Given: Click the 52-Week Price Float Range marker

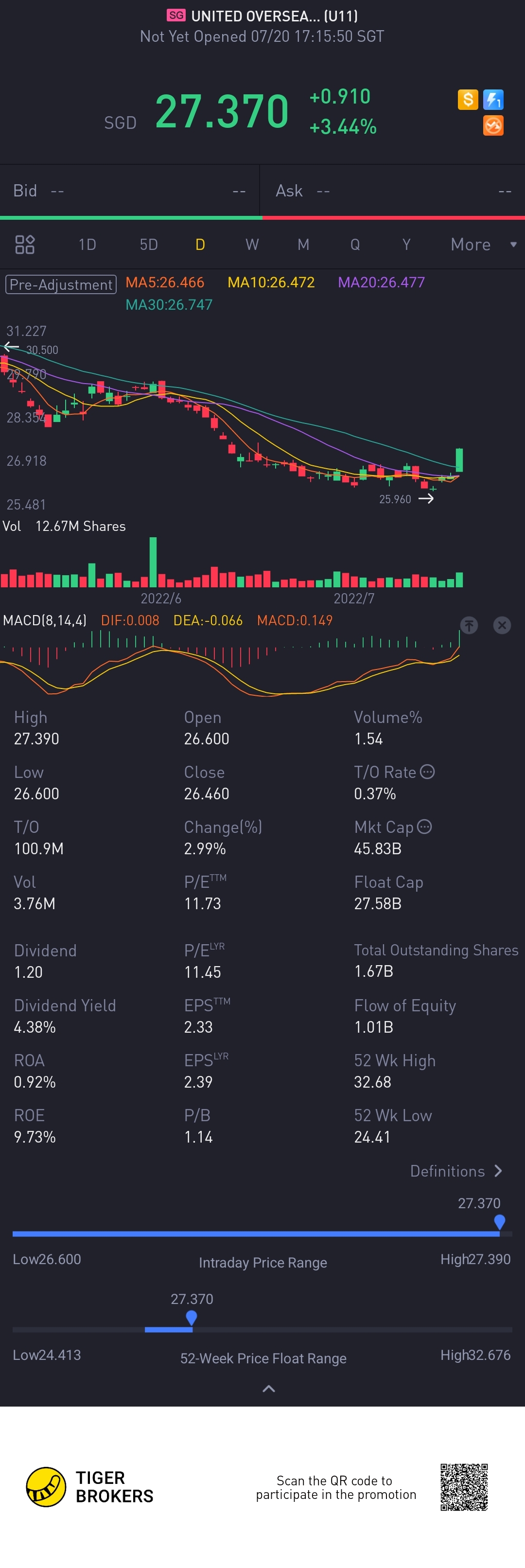Looking at the screenshot, I should tap(192, 1318).
